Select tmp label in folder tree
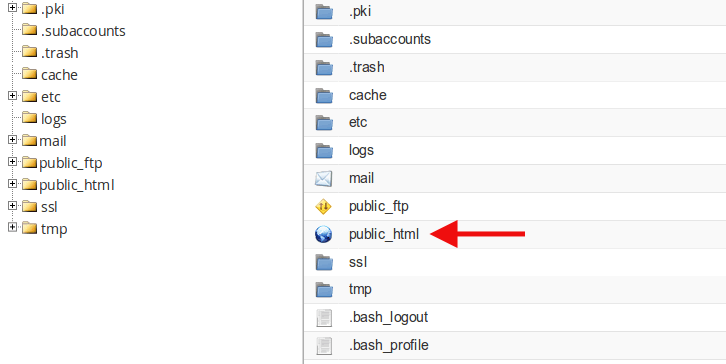This screenshot has height=364, width=726. point(54,229)
